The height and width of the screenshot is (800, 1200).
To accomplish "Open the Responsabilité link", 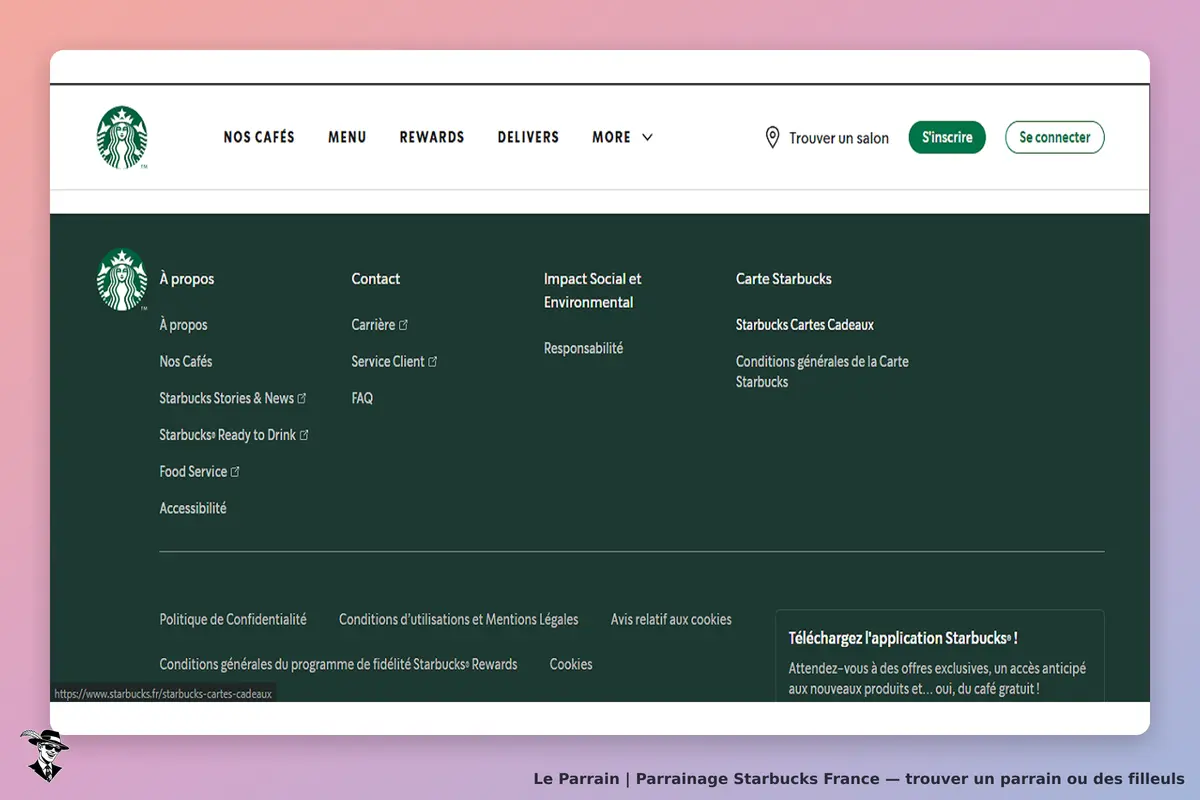I will [x=583, y=348].
